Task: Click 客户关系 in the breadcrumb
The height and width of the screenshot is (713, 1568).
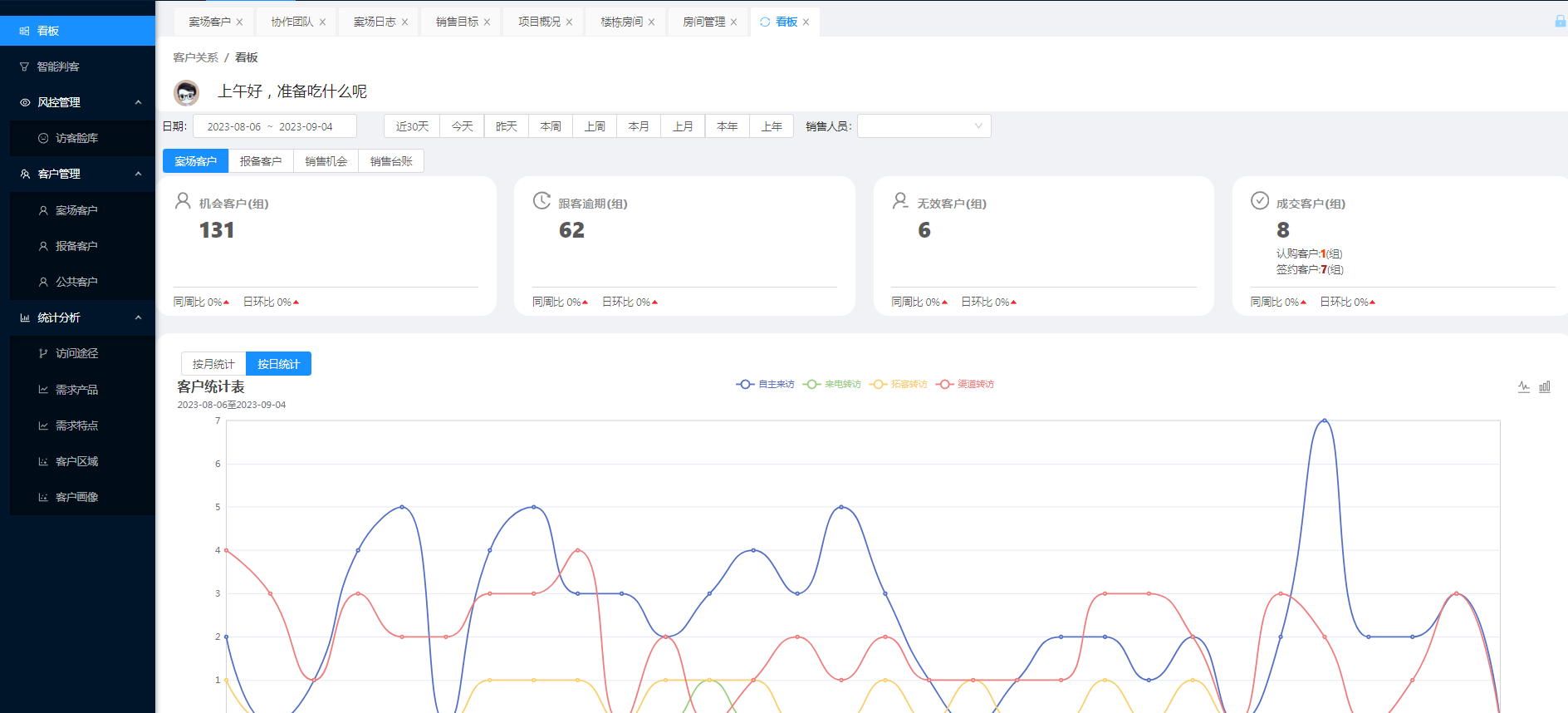Action: click(x=195, y=57)
